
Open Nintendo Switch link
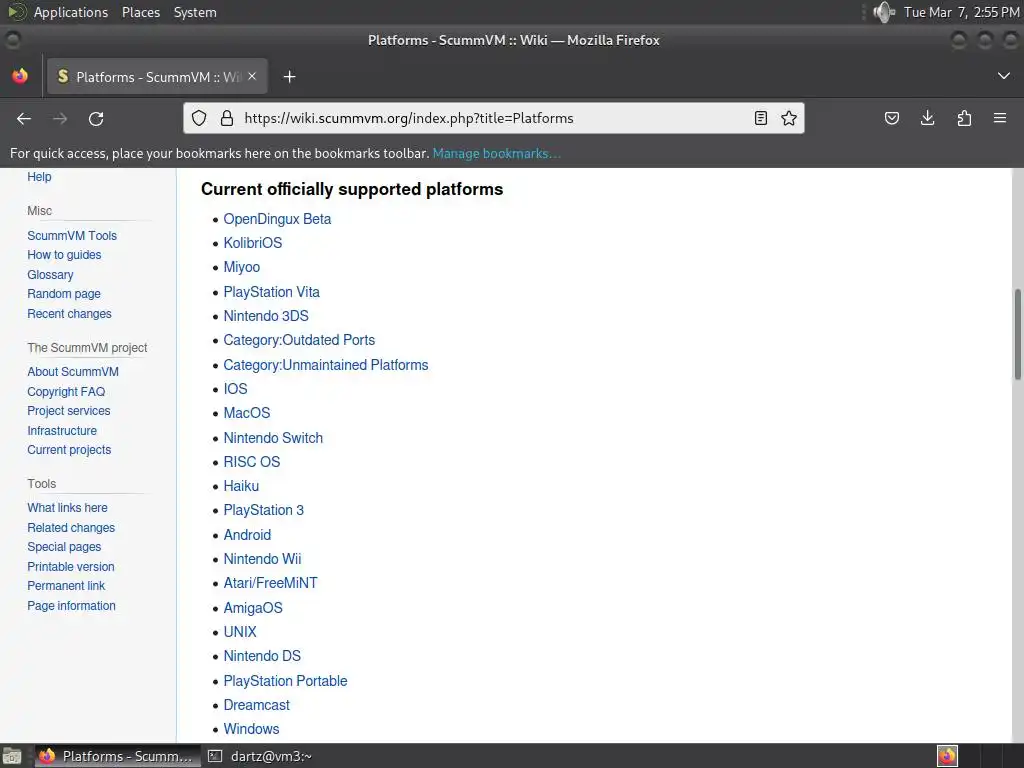coord(273,438)
